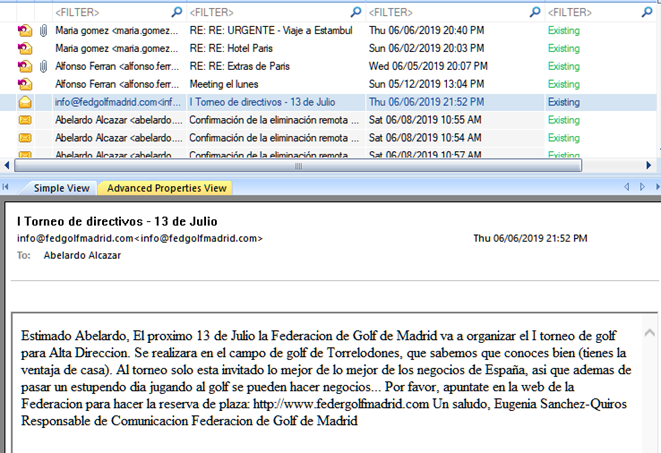The image size is (661, 453).
Task: Click subject Confirmación de la eliminación at 10:55 AM
Action: pos(274,120)
